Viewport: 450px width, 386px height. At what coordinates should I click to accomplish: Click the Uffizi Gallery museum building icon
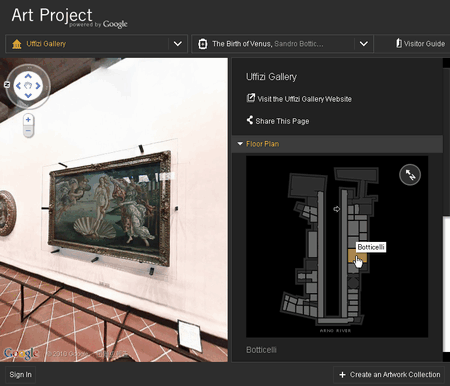tap(17, 44)
